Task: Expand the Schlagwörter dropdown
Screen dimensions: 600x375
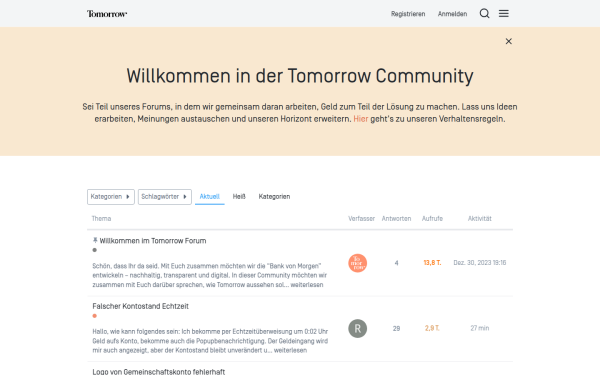Action: coord(165,197)
